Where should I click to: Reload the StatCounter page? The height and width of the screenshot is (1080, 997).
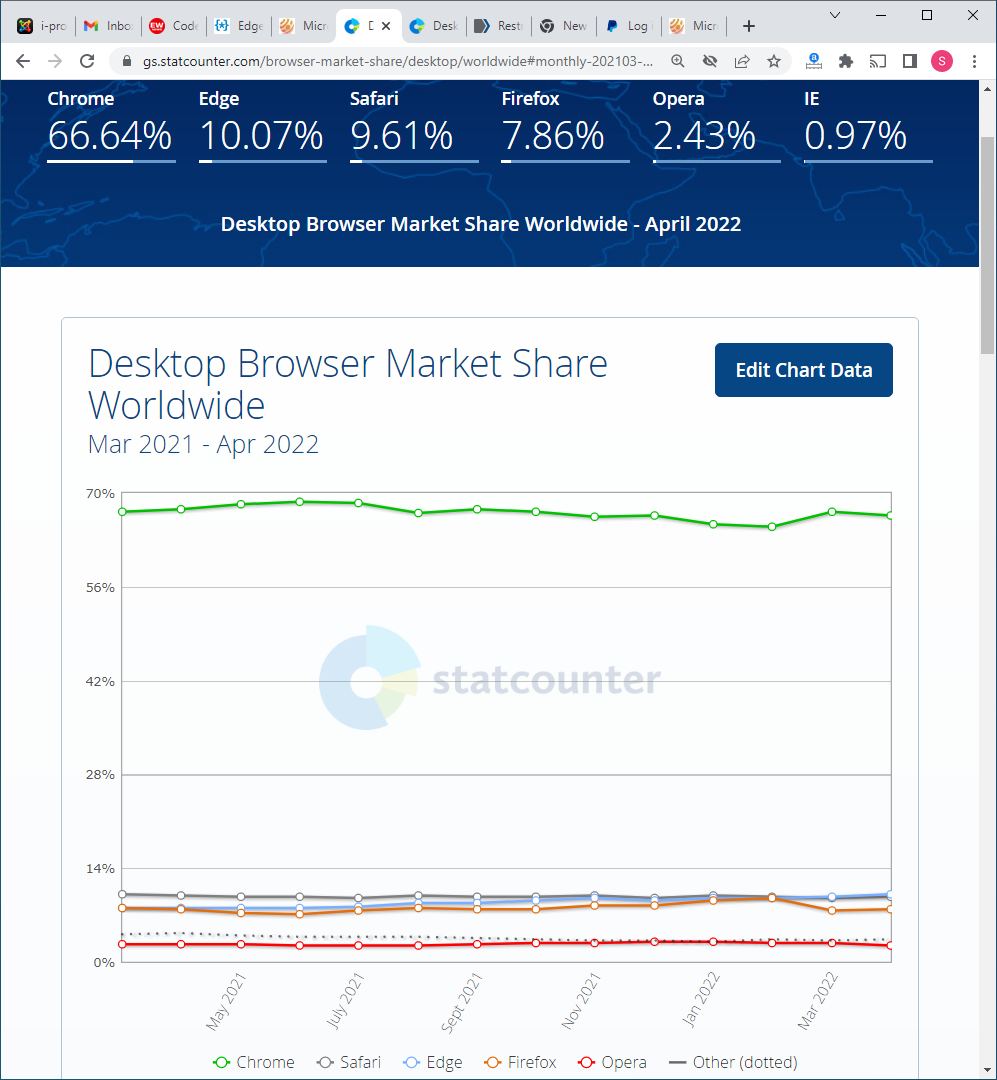coord(87,61)
